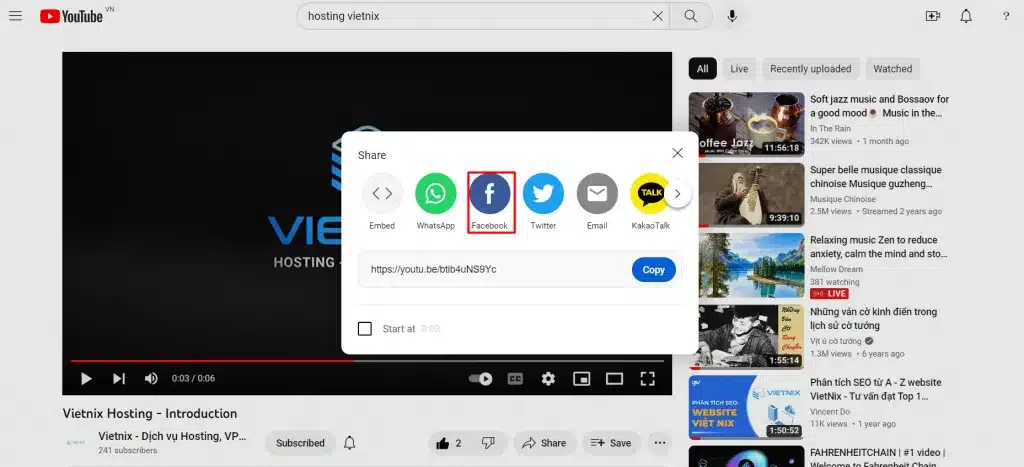Open Soft jazz music video thumbnail
The width and height of the screenshot is (1024, 467).
tap(746, 123)
